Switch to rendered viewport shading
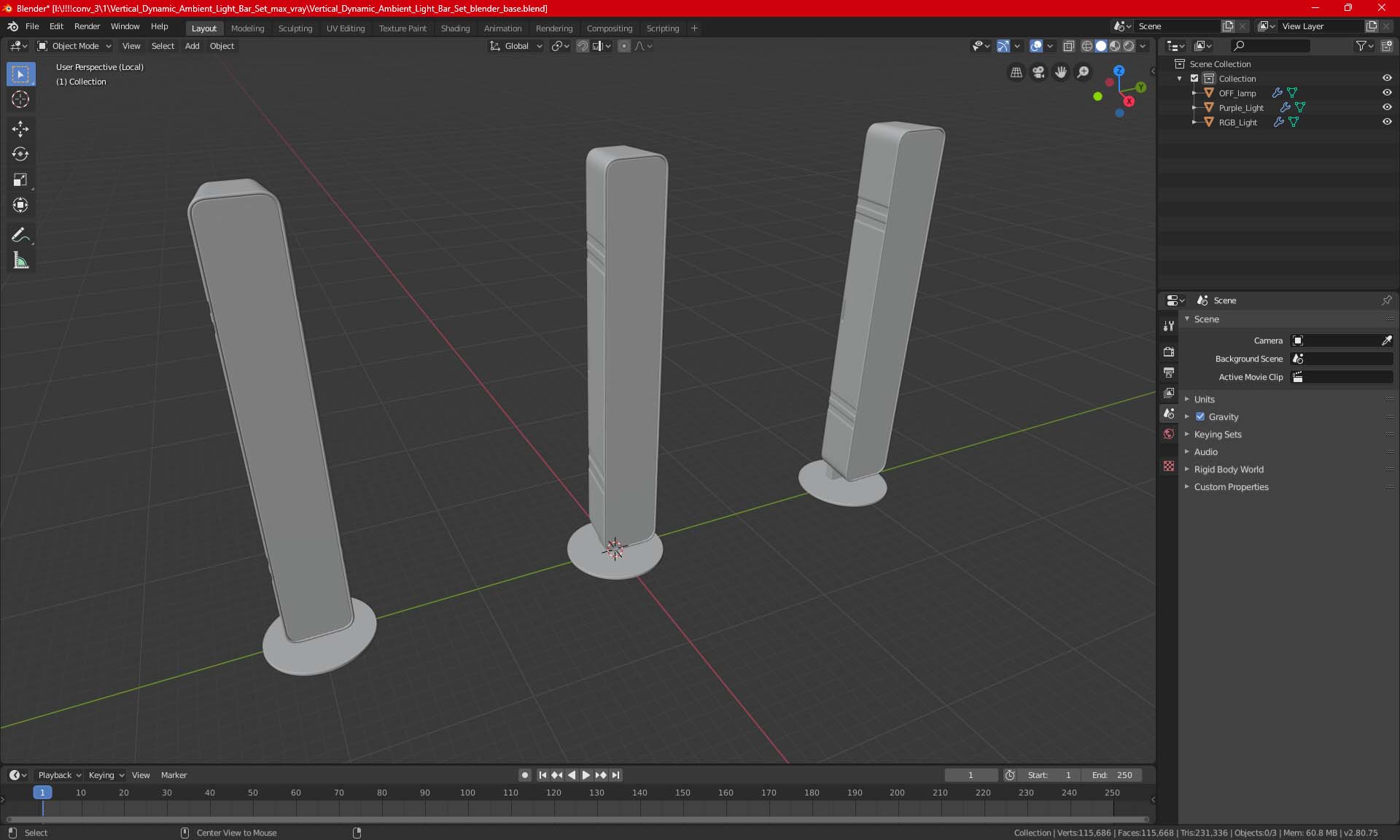This screenshot has height=840, width=1400. (x=1129, y=46)
